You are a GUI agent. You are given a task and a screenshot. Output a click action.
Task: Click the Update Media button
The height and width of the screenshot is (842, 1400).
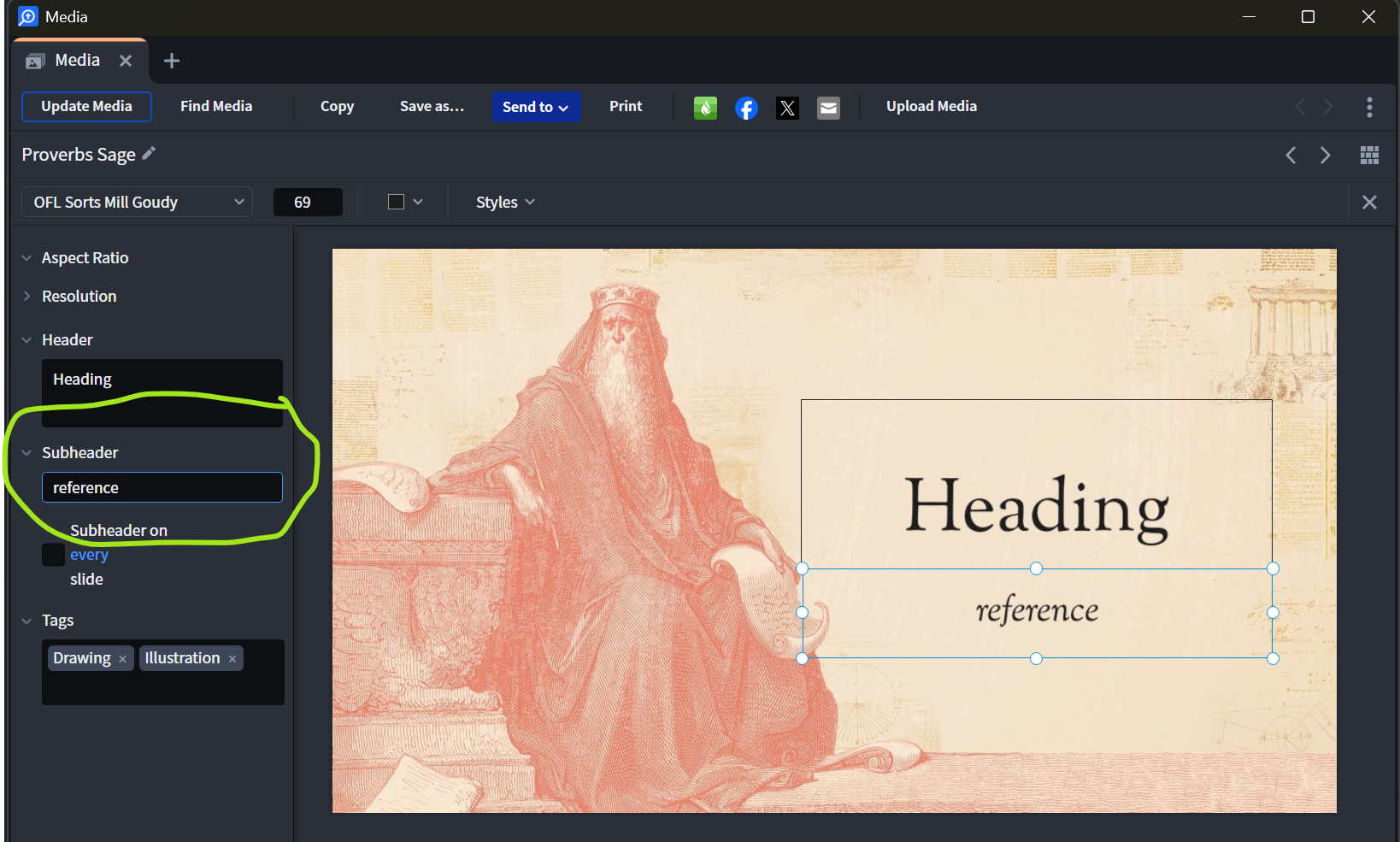coord(86,107)
